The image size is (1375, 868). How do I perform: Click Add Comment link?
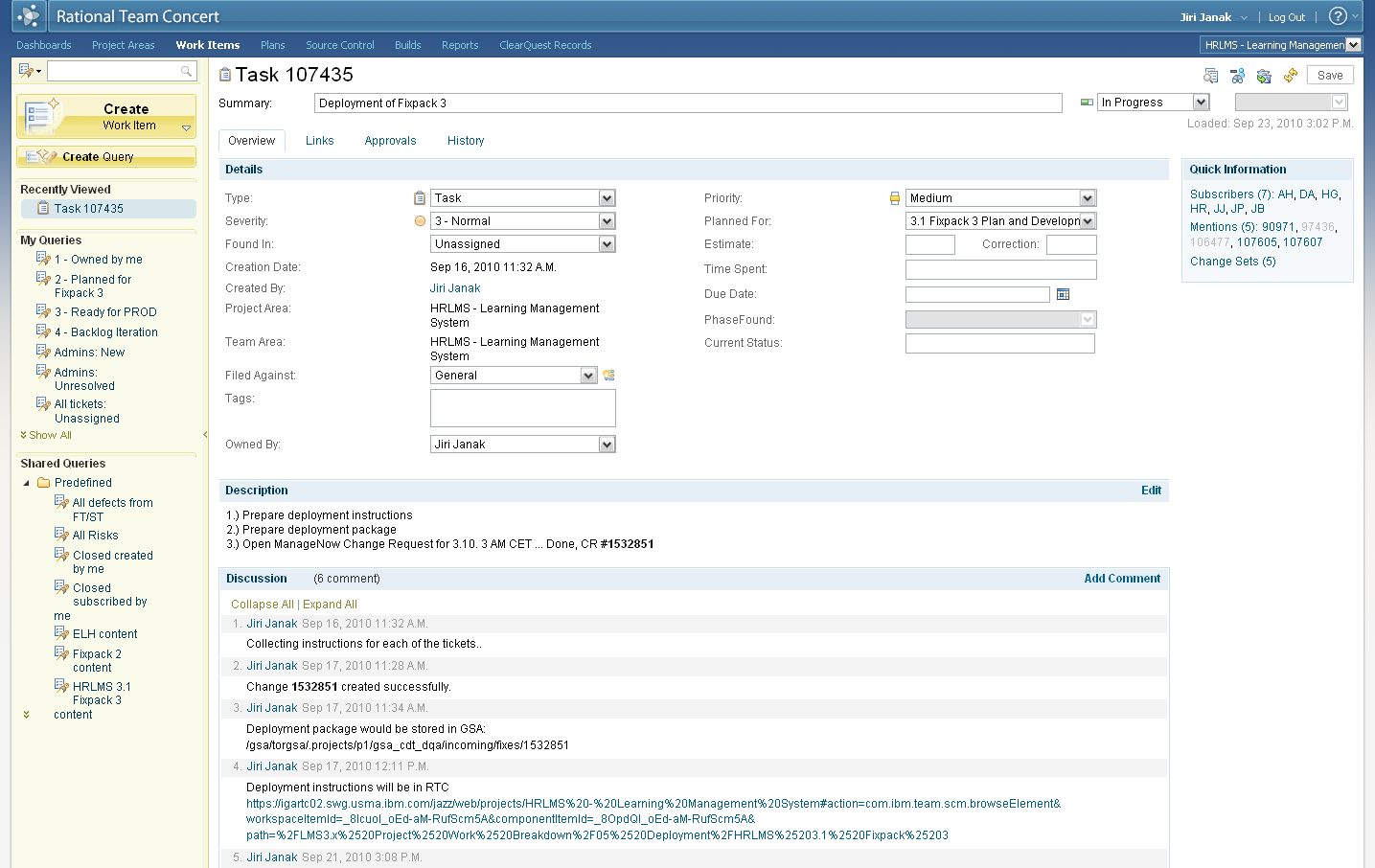click(x=1122, y=579)
